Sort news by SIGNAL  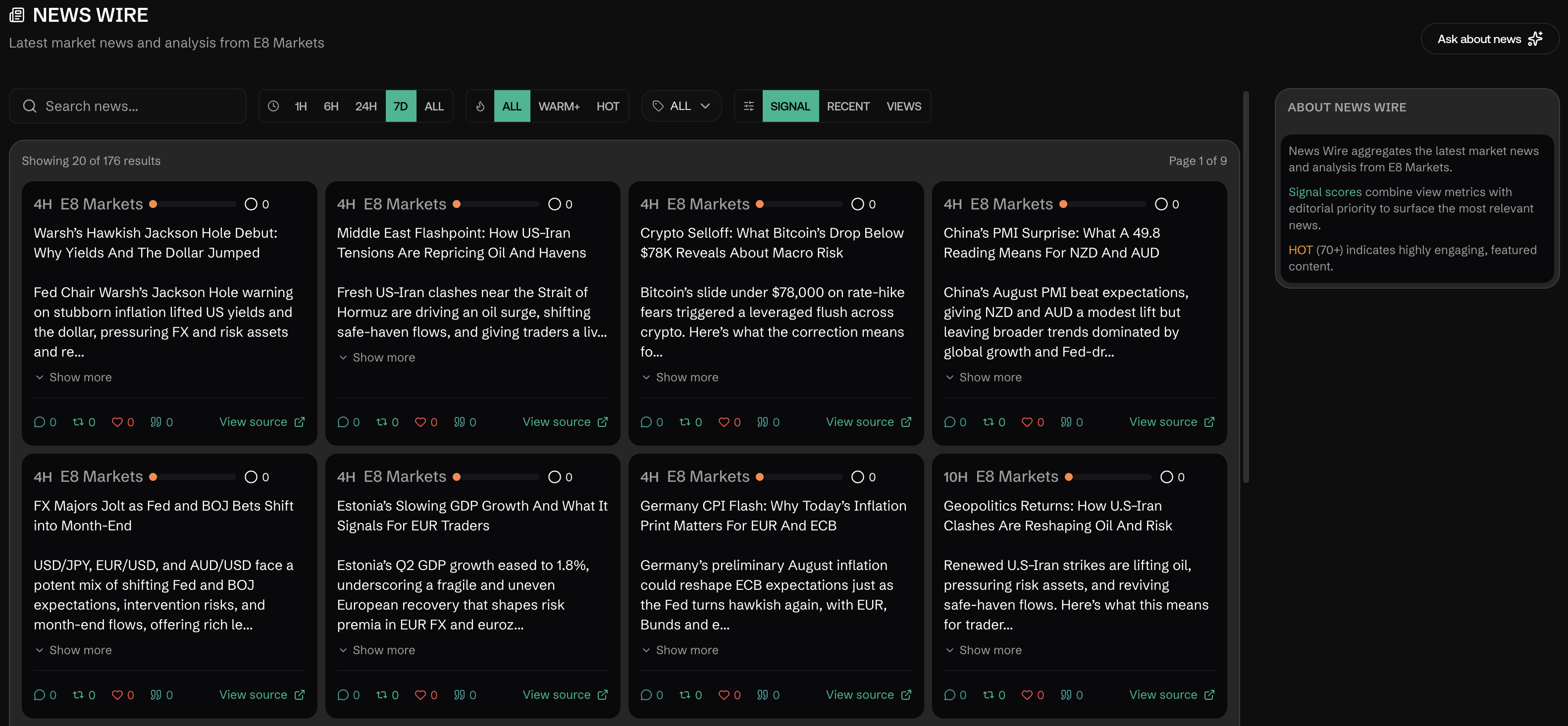coord(790,106)
